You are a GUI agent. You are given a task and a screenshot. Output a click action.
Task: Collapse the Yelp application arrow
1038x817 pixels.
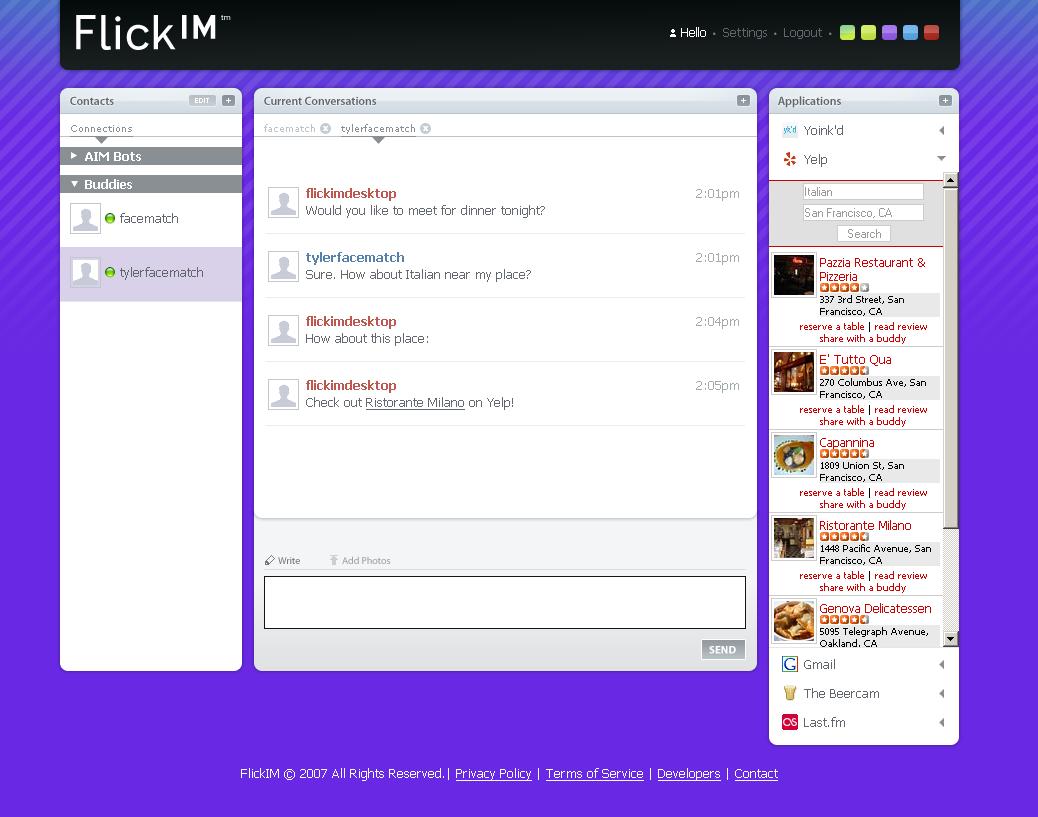point(941,158)
